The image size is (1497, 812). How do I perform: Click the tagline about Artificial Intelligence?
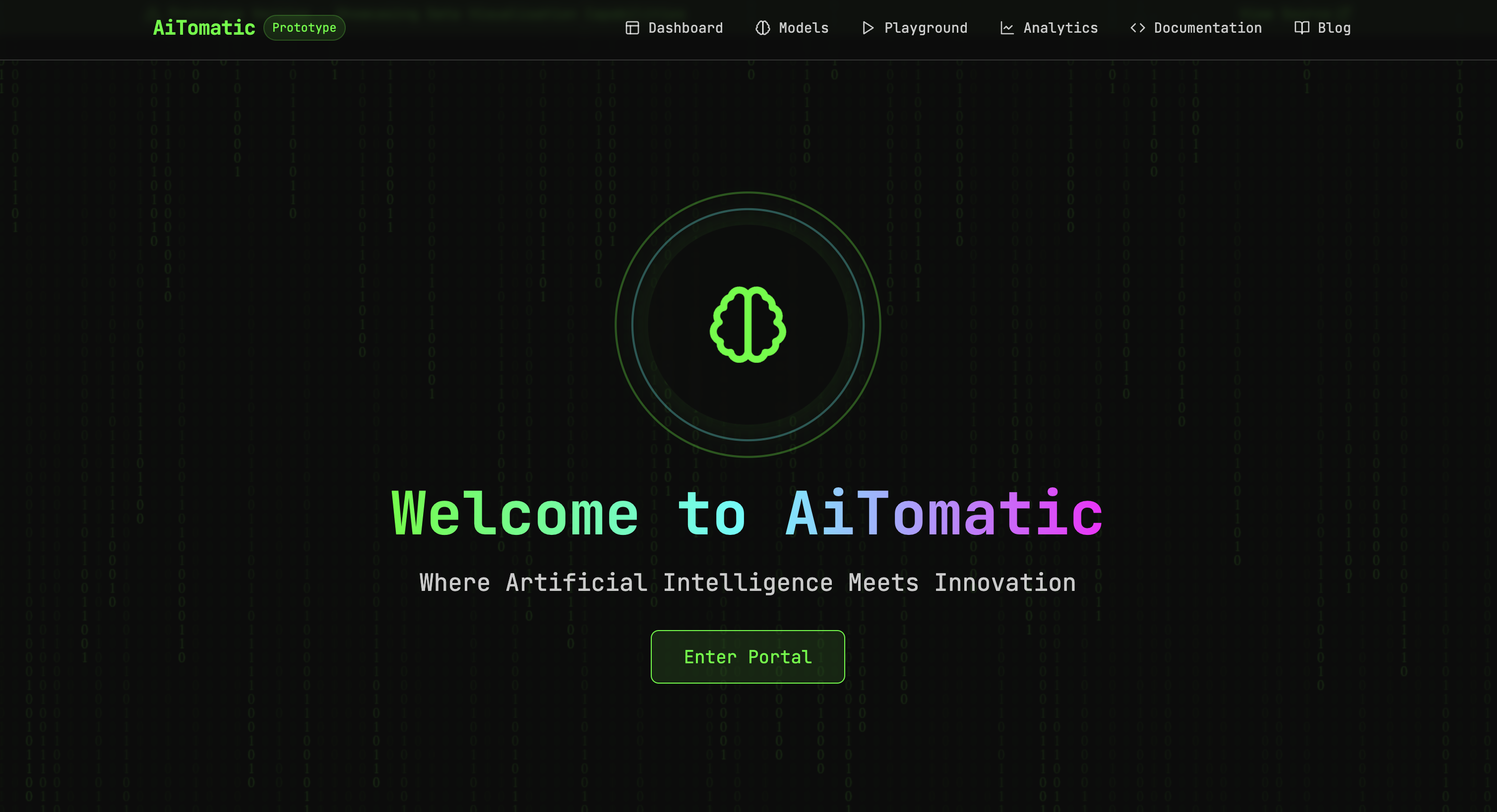coord(748,582)
